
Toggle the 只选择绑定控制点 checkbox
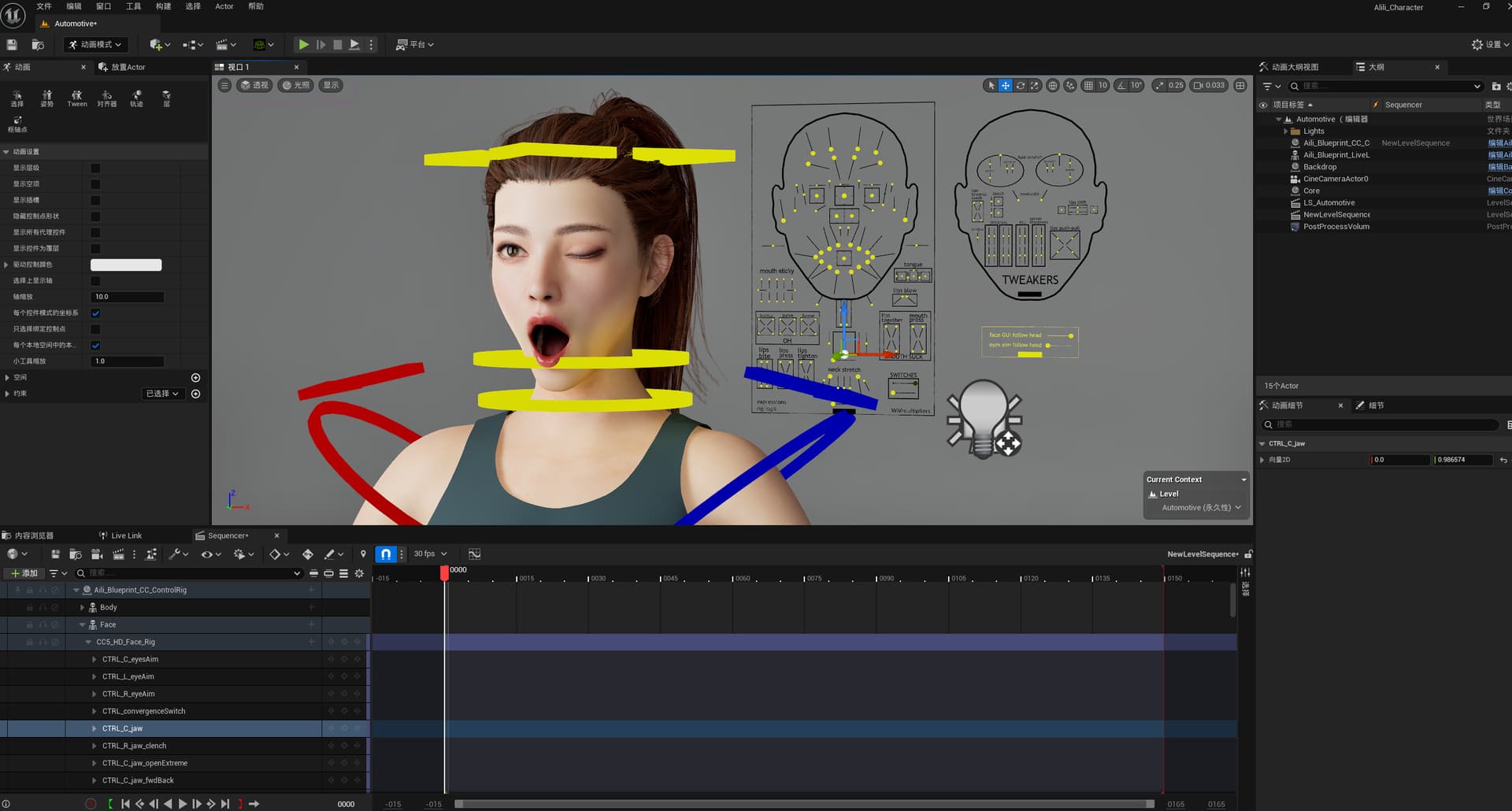coord(95,329)
